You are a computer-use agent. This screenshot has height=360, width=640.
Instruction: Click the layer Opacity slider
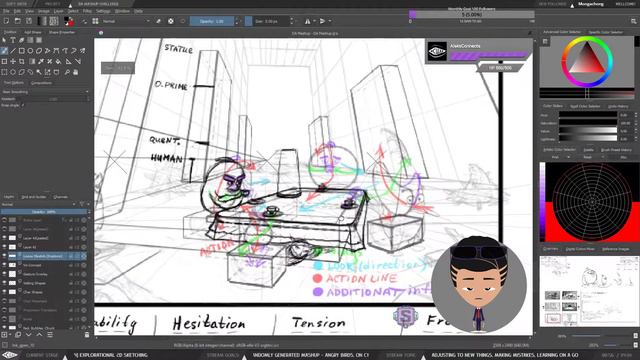click(43, 212)
